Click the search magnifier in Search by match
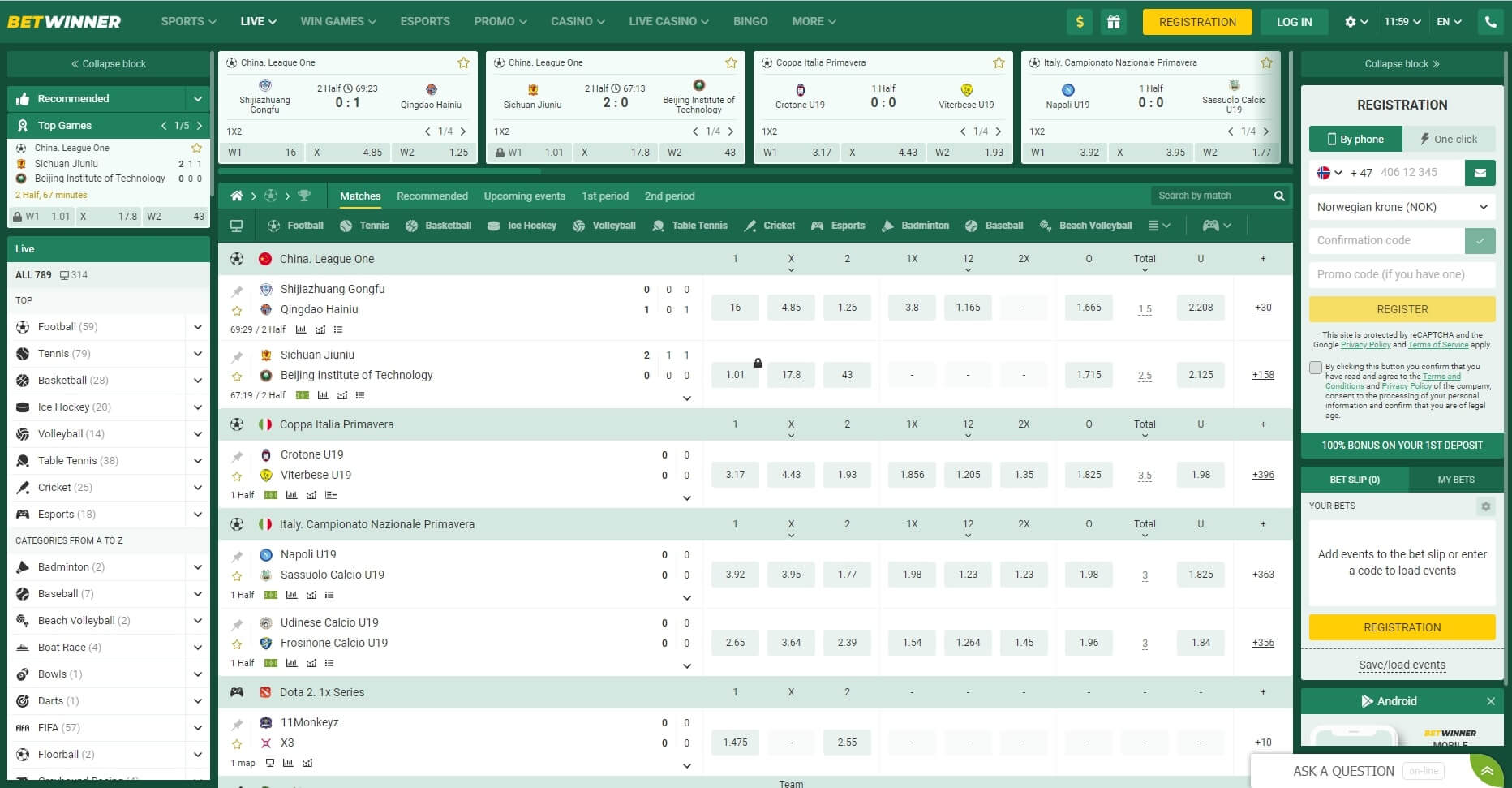Screen dimensions: 1512x788 pos(1279,196)
